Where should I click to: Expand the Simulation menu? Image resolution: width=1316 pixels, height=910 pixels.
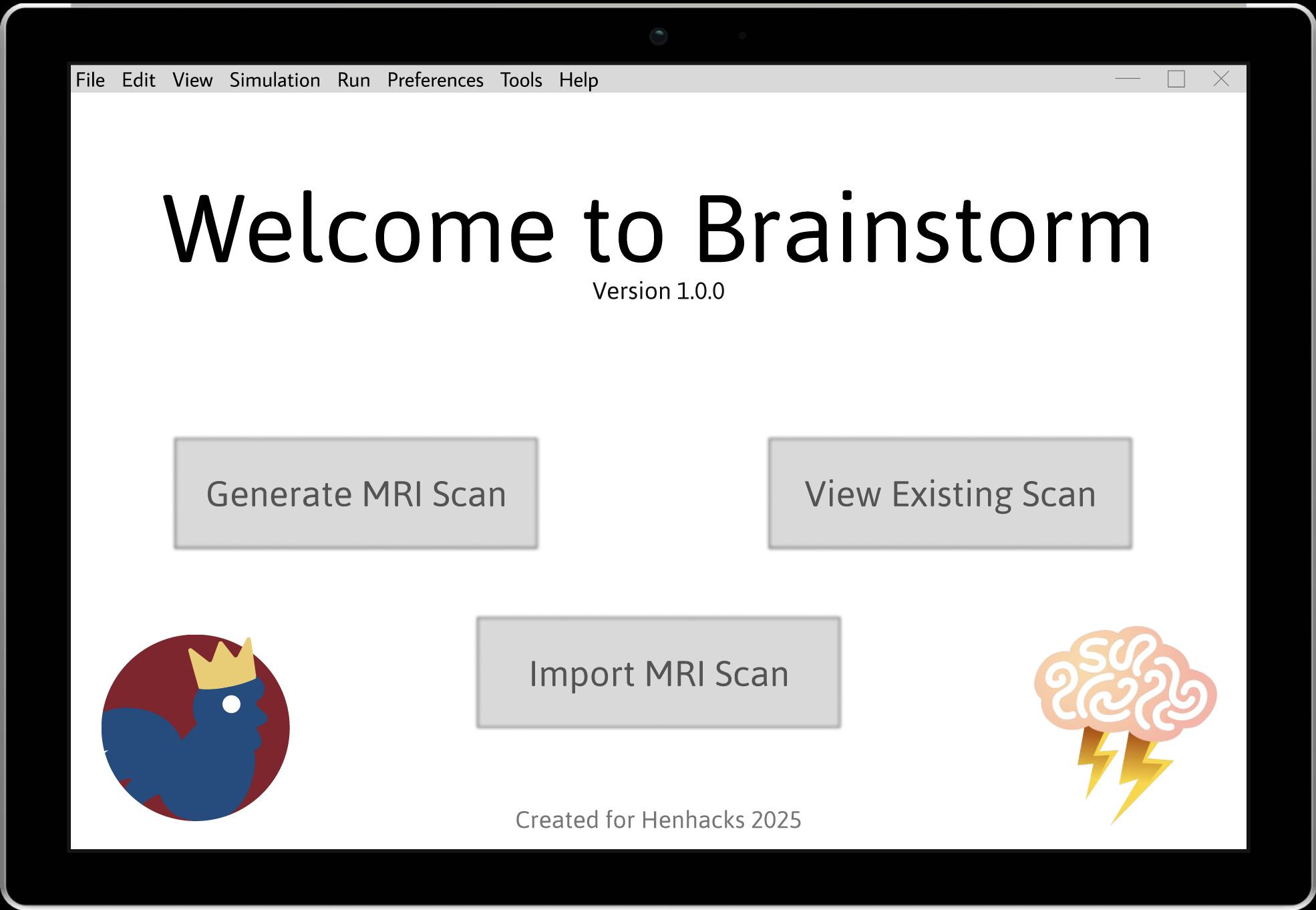[275, 80]
